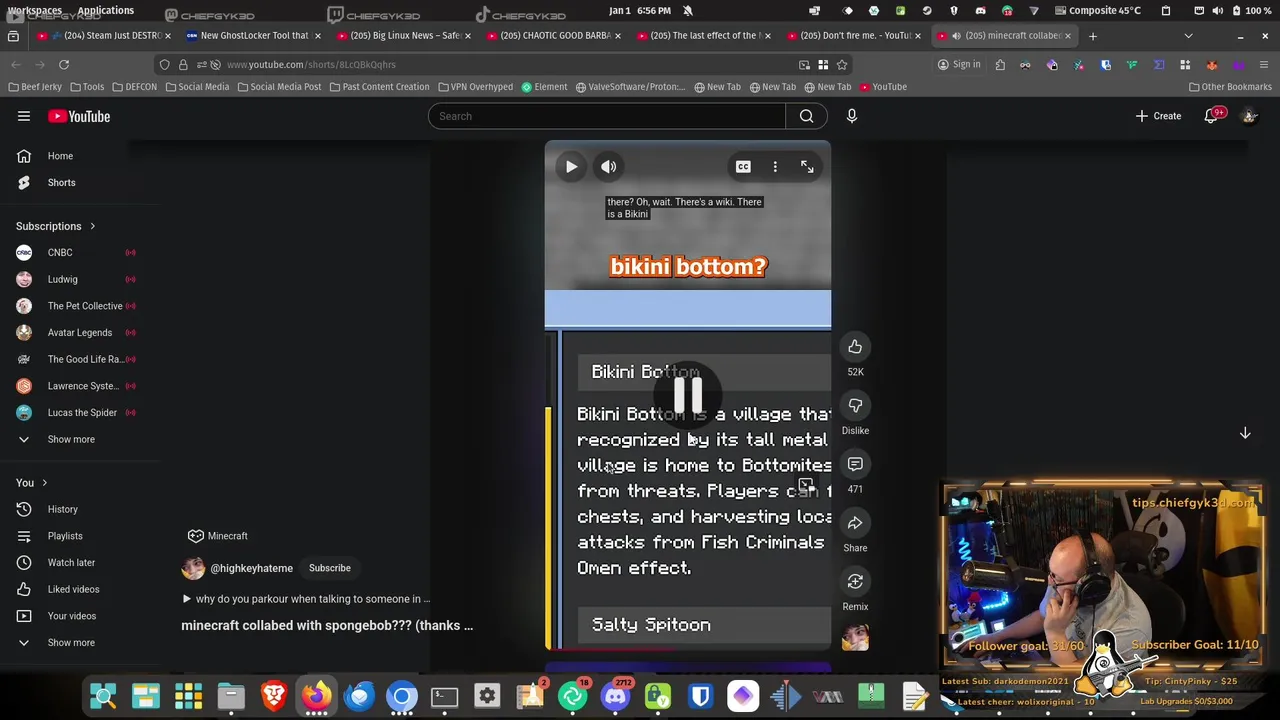Open @highkeyhateme channel
This screenshot has height=720, width=1280.
251,568
